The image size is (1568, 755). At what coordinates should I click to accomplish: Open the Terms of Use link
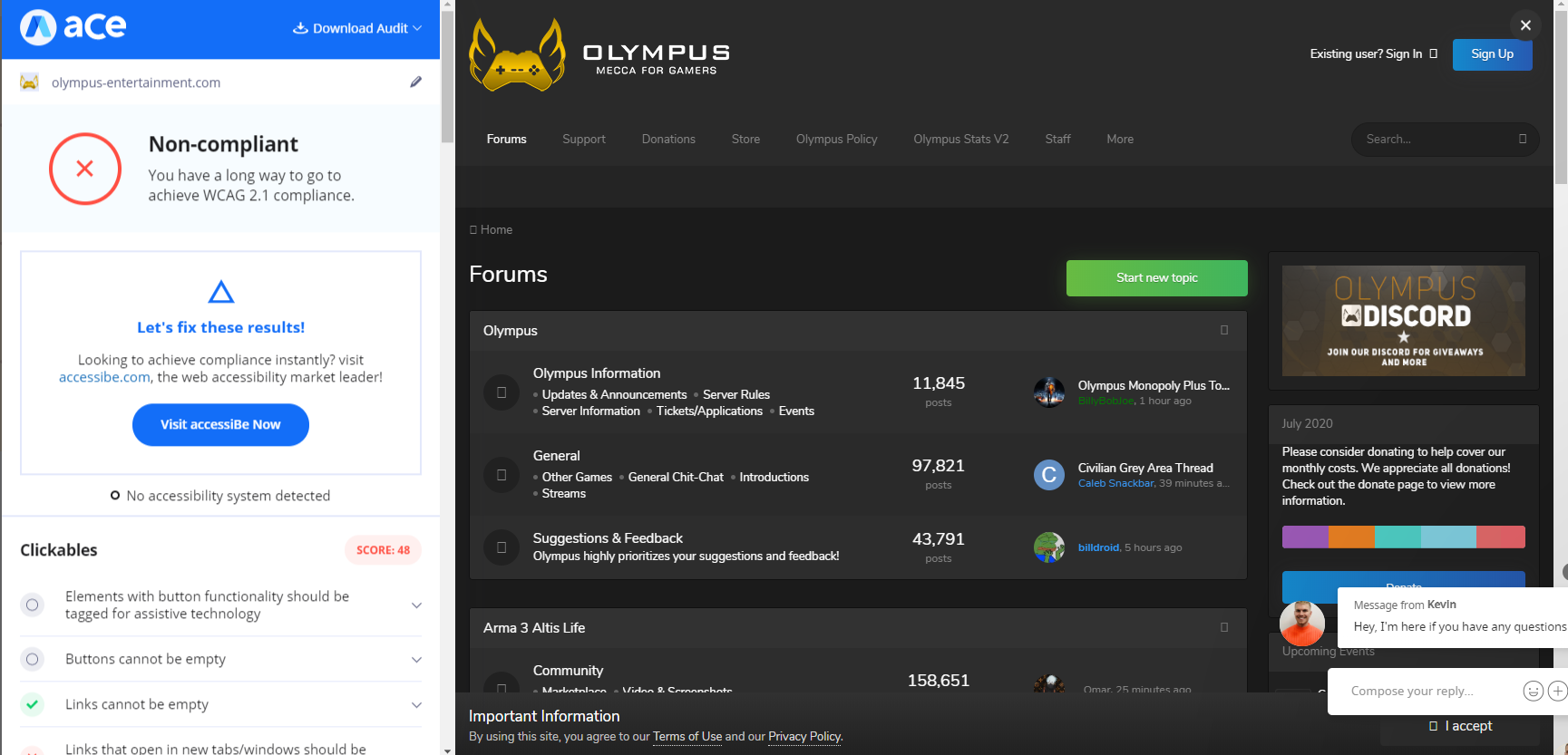687,737
